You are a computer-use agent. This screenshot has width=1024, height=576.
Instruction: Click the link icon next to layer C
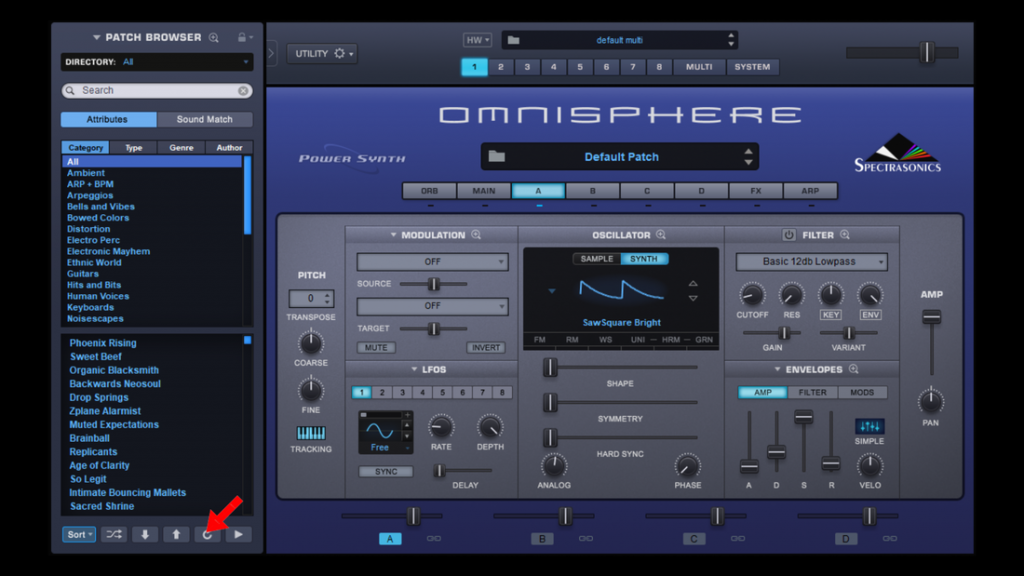[738, 539]
